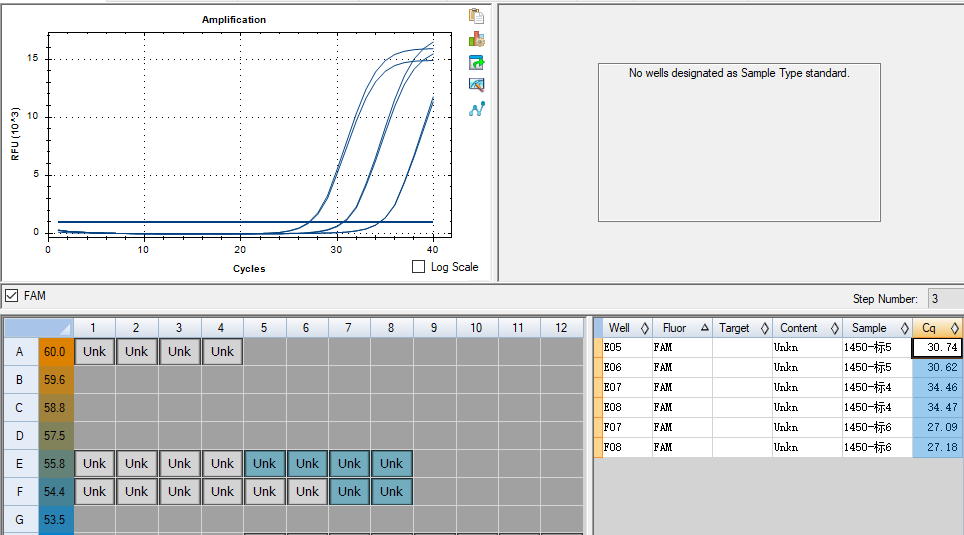Select the E05 well row in table

pyautogui.click(x=778, y=347)
